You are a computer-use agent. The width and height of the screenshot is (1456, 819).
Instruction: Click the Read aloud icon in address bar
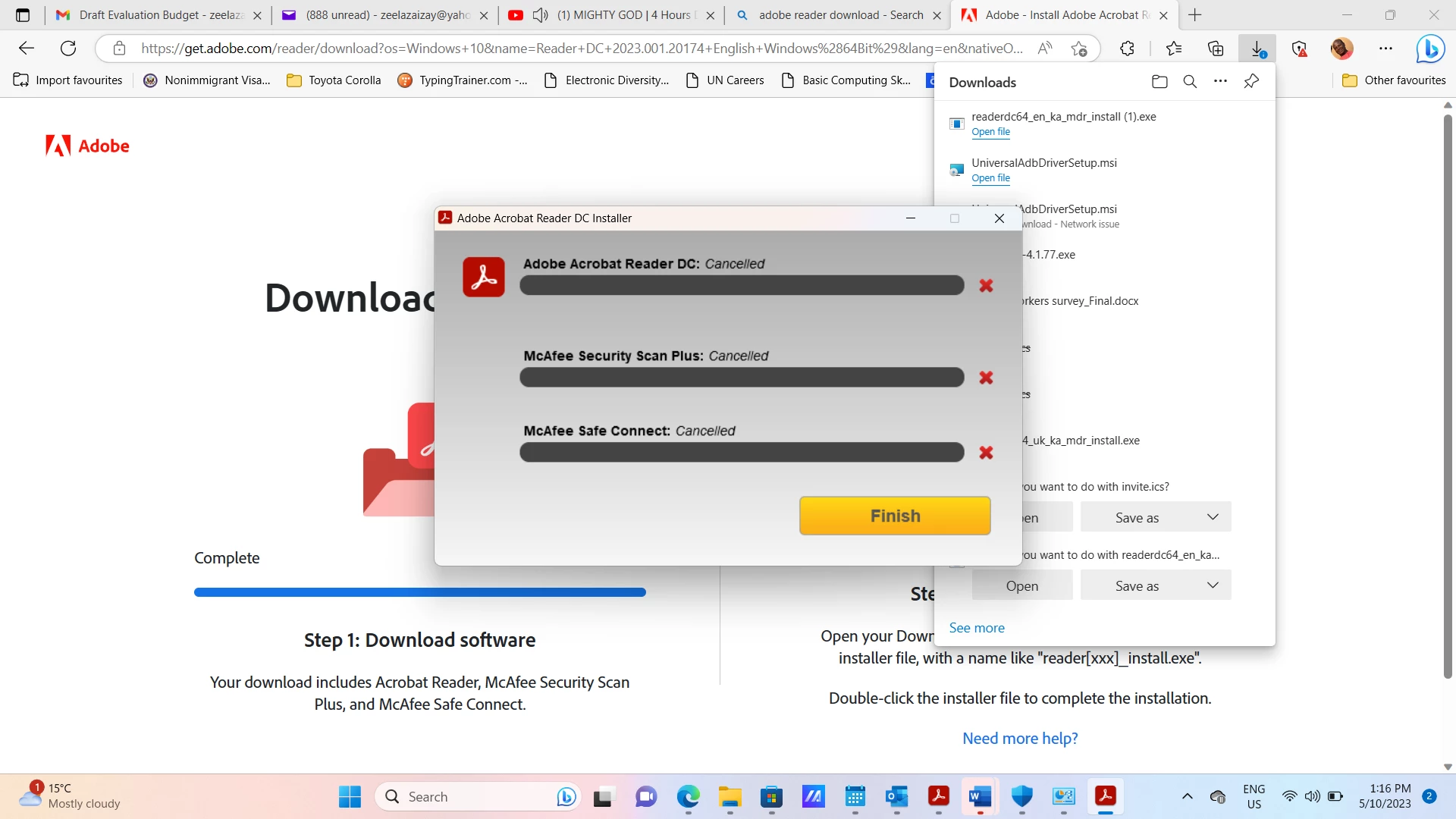coord(1045,49)
